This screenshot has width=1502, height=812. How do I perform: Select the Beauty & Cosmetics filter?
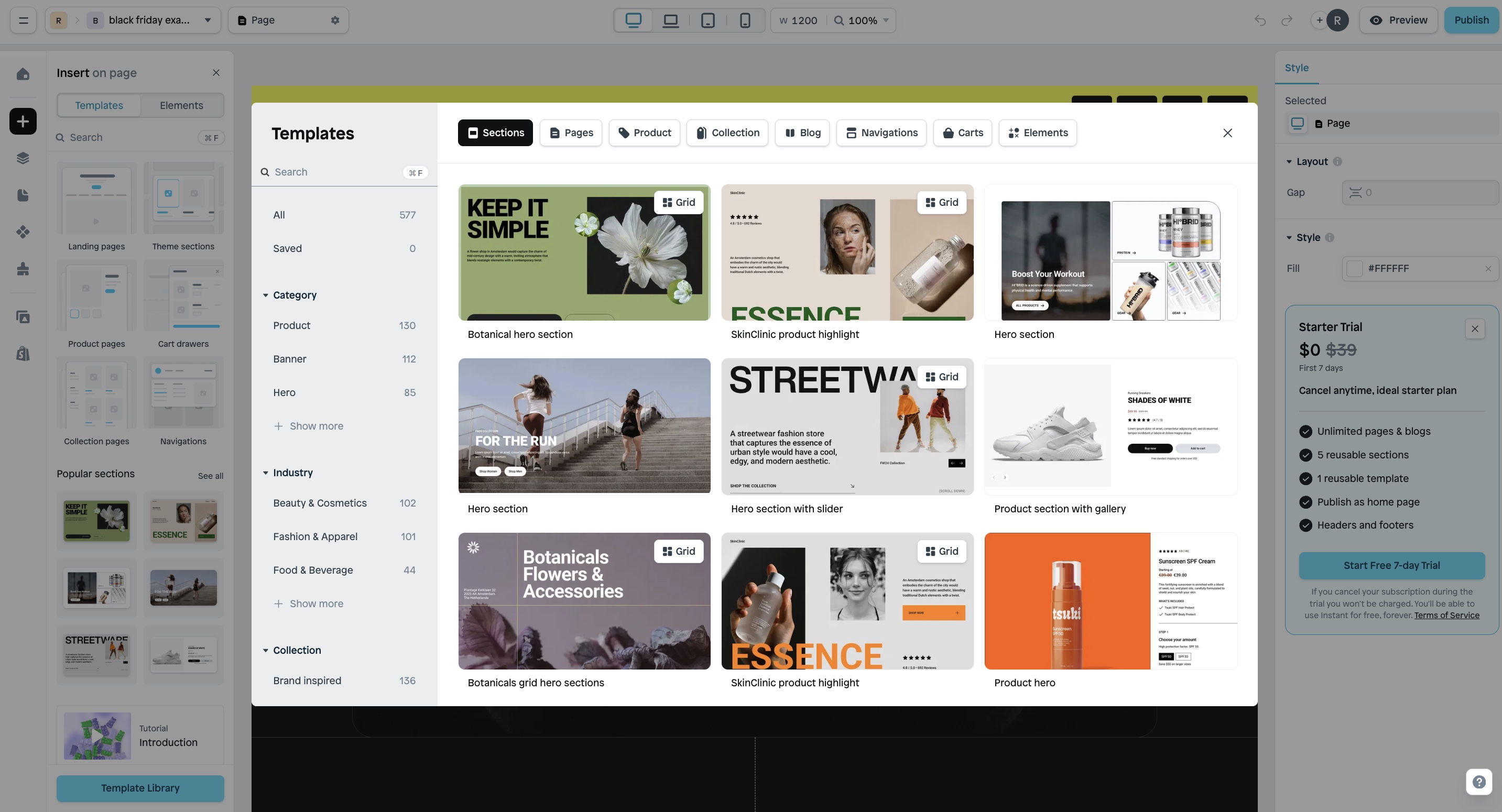coord(320,502)
